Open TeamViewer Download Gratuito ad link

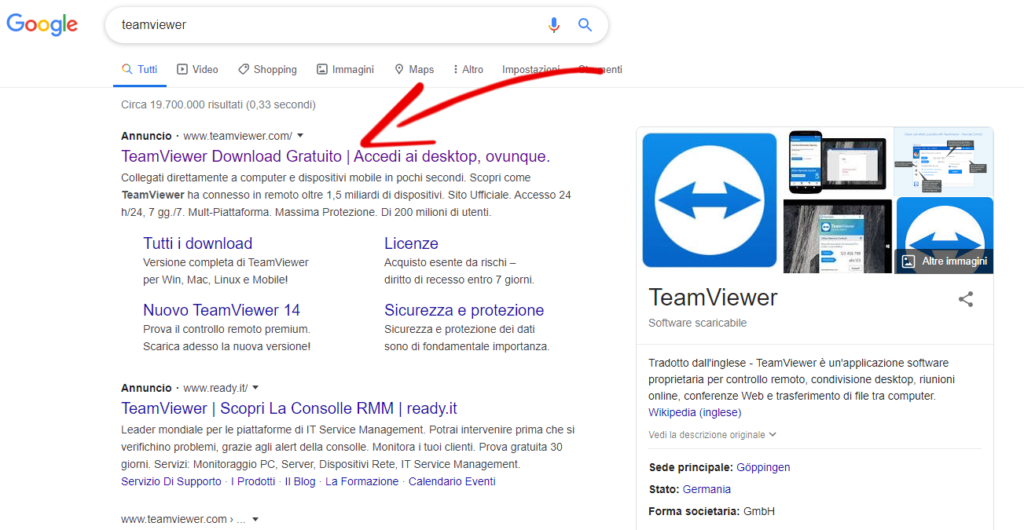coord(335,157)
